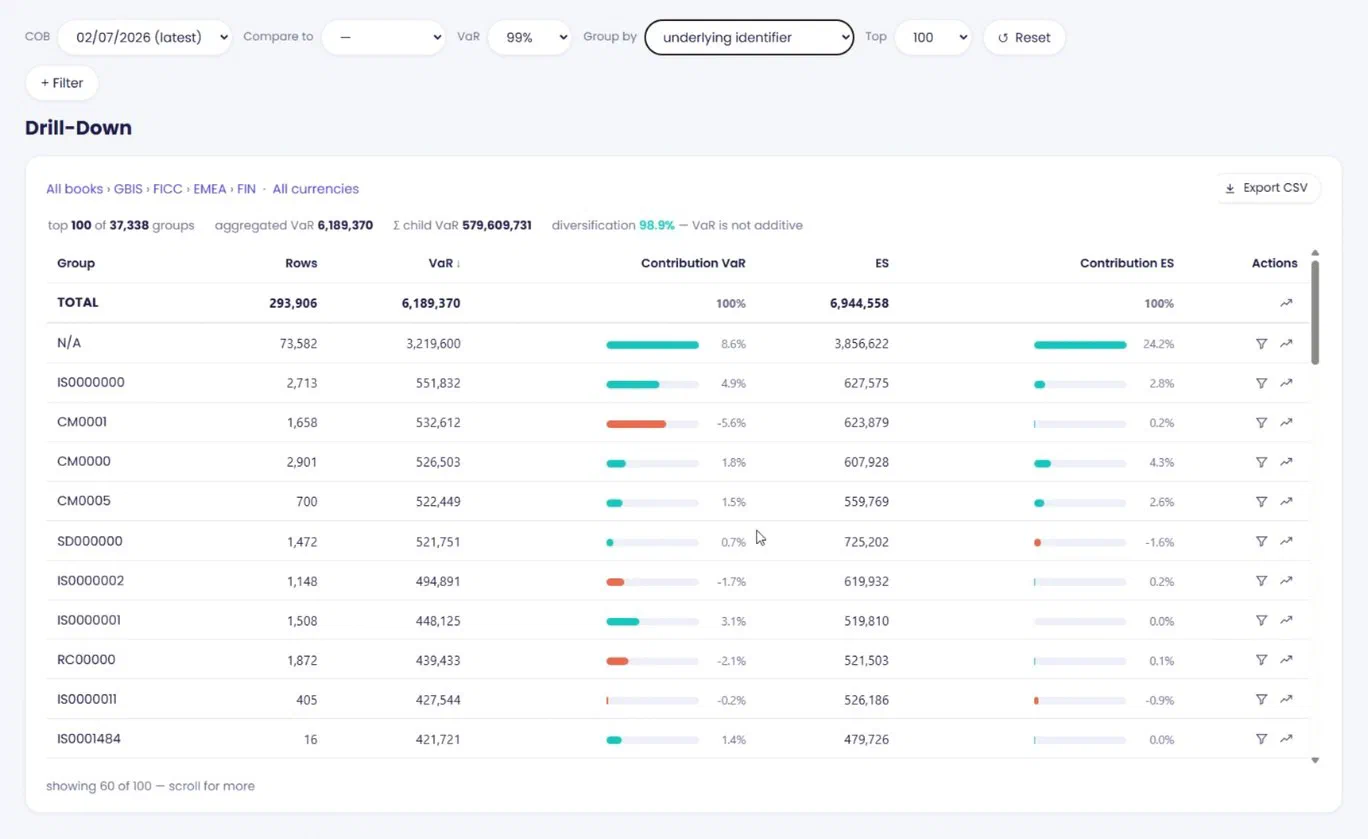Open the RC00000 trend chart icon
This screenshot has height=839, width=1368.
click(1286, 660)
